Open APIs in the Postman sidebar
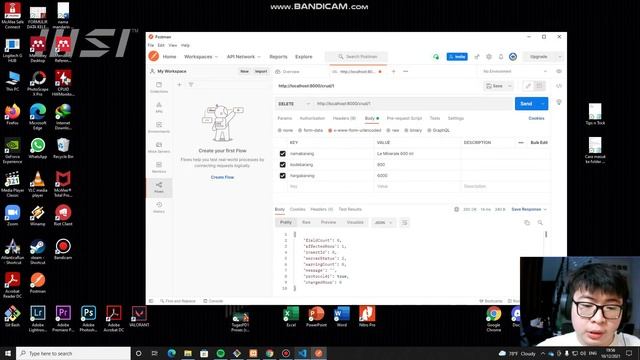The width and height of the screenshot is (640, 360). tap(159, 107)
